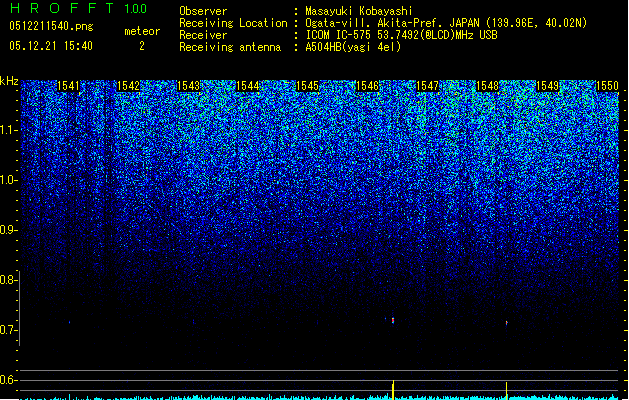Click the 1544 time marker
Viewport: 629px width, 400px height.
point(248,86)
